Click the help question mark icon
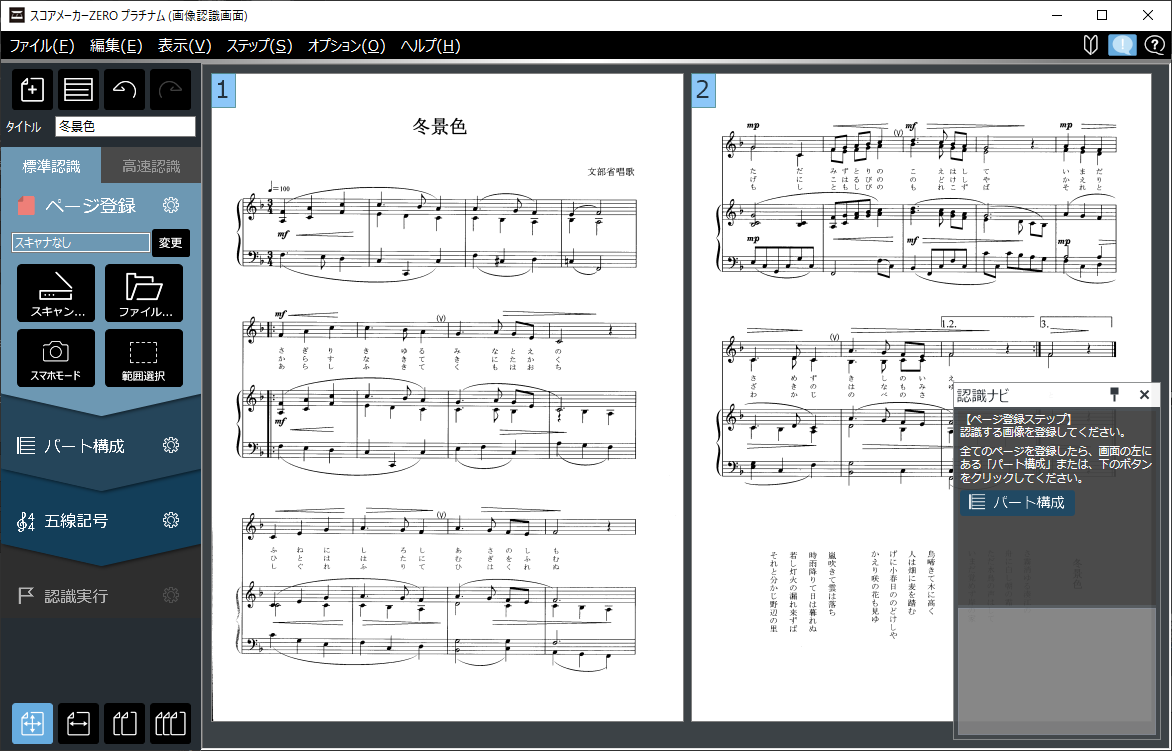Viewport: 1172px width, 751px height. [1155, 45]
